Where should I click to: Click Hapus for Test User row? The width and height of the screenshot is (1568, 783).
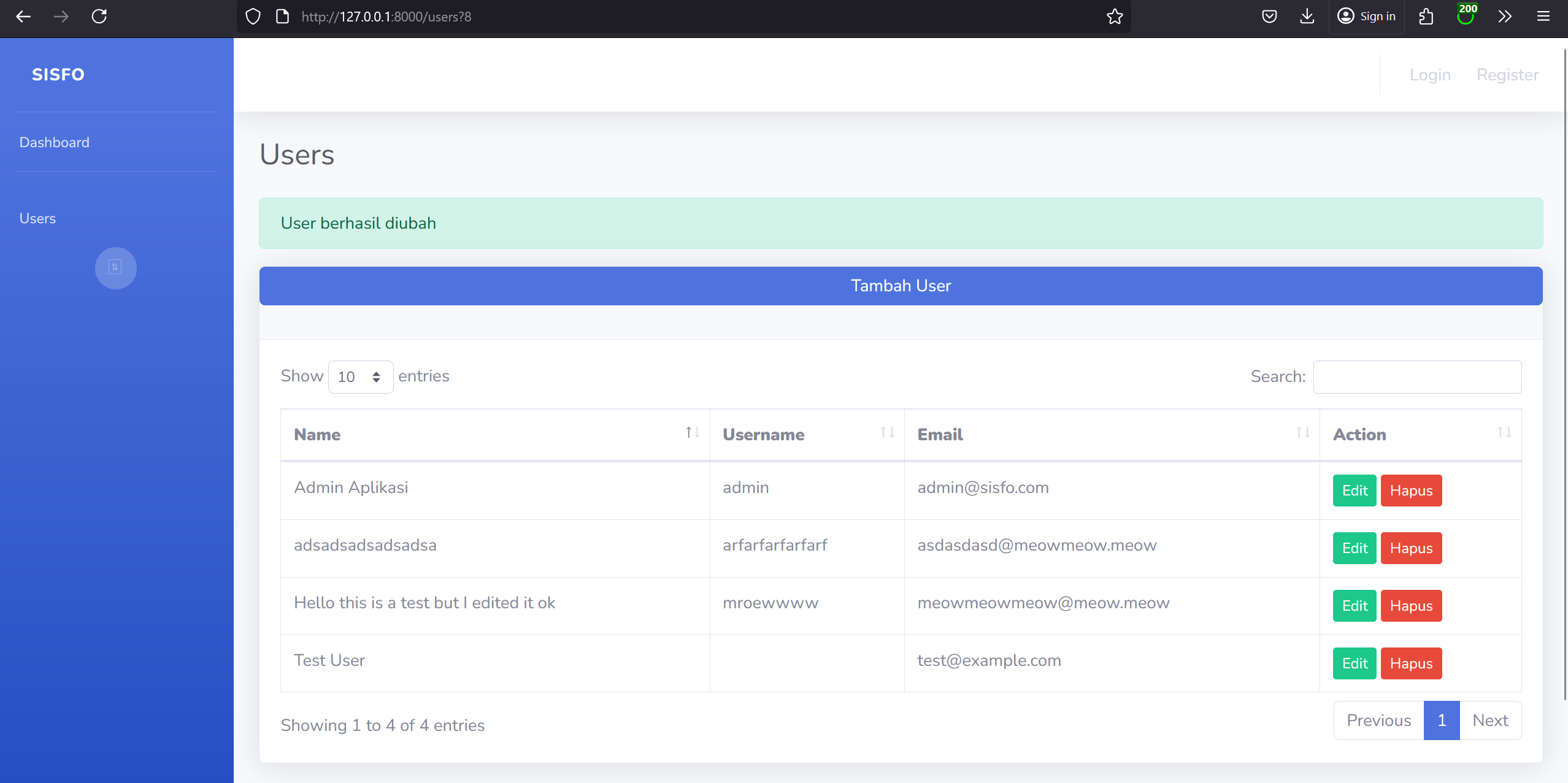click(x=1410, y=663)
